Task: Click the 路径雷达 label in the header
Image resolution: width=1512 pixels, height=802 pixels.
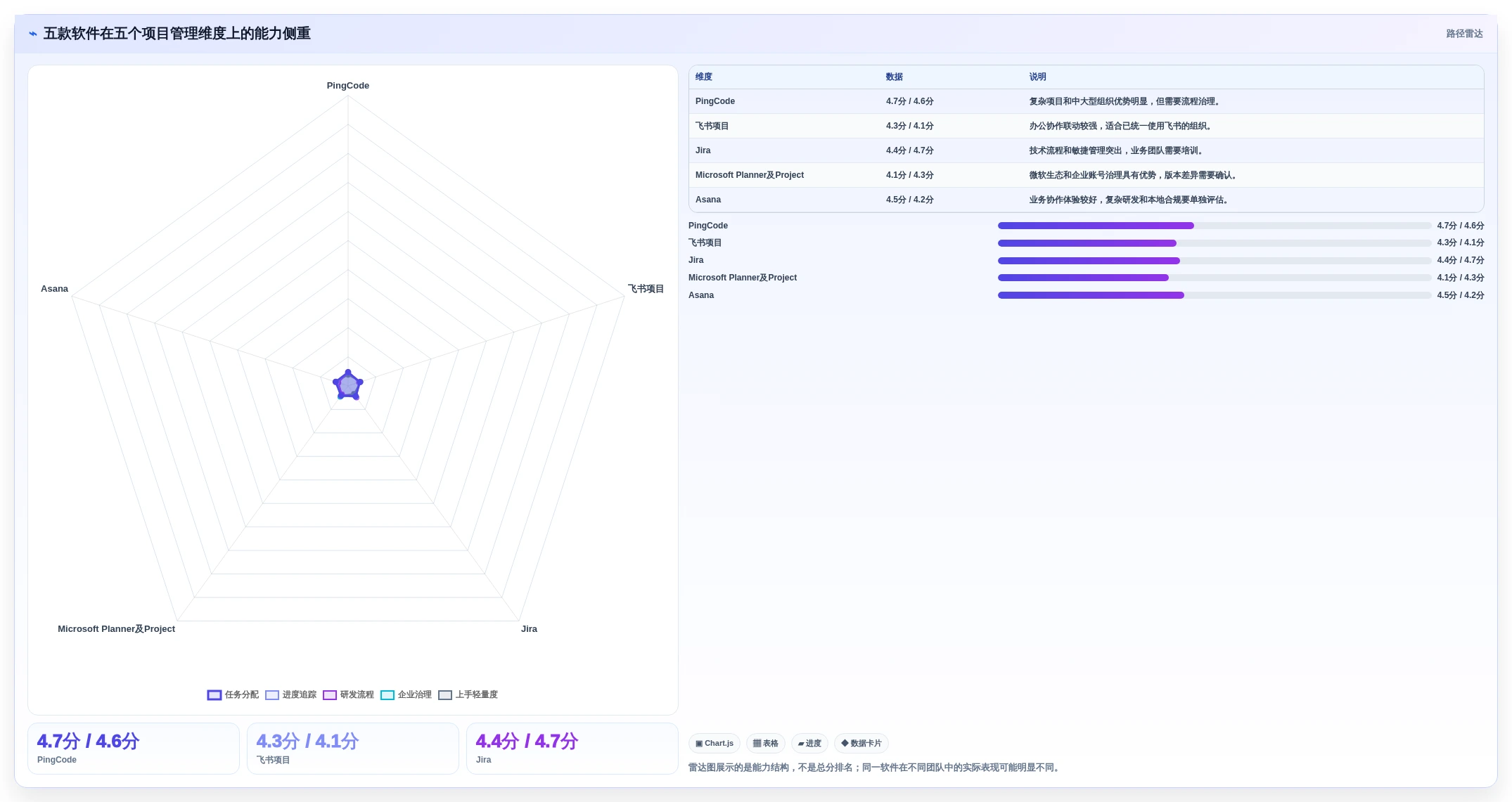Action: coord(1464,34)
